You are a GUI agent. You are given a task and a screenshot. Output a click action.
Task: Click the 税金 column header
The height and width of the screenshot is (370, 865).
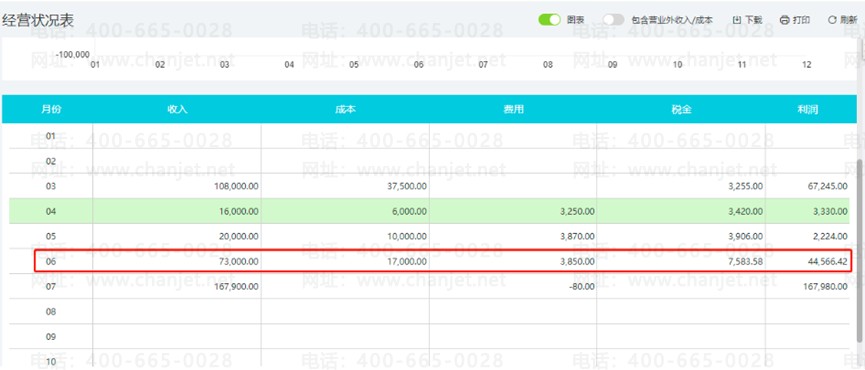[681, 109]
